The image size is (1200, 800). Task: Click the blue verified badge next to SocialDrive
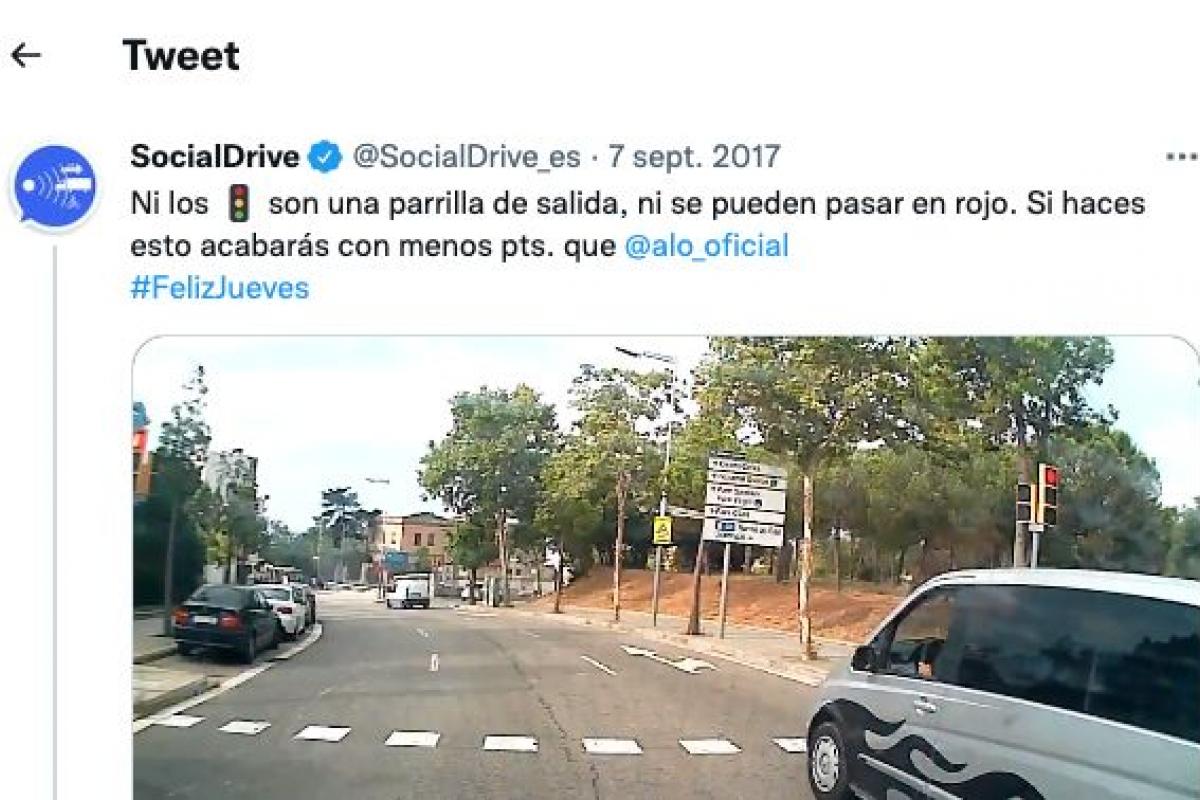[x=325, y=157]
